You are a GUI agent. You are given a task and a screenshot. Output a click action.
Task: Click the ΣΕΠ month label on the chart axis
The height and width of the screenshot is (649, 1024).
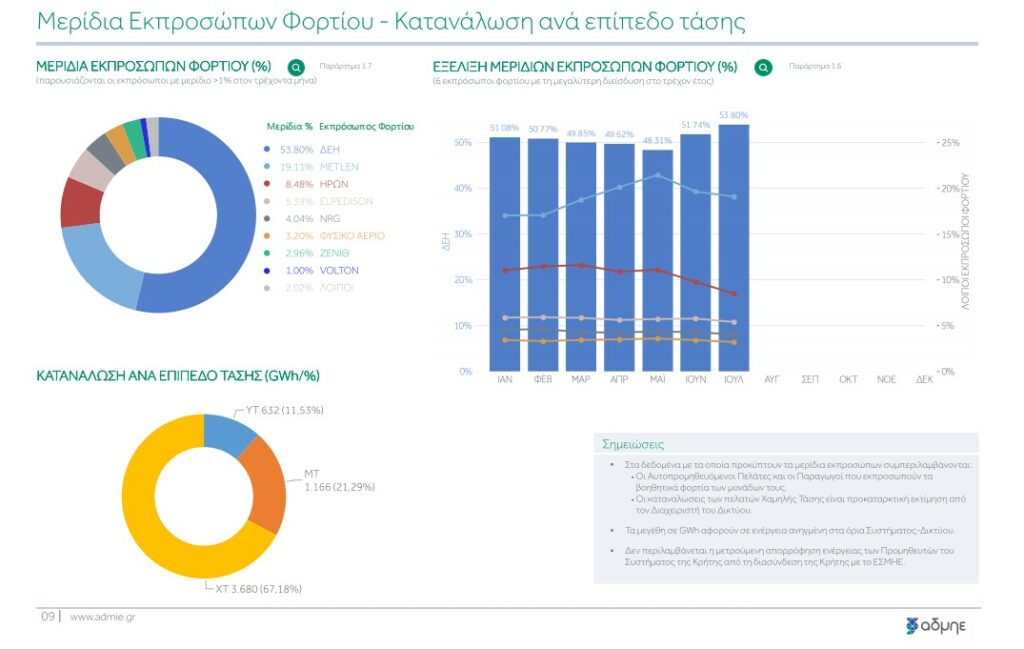[810, 379]
